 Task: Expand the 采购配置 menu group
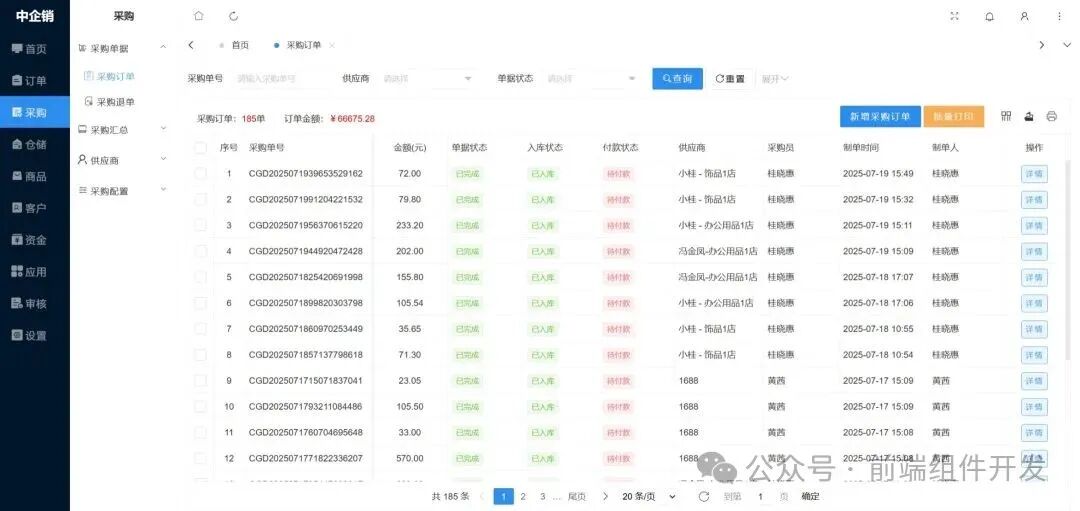pos(121,191)
